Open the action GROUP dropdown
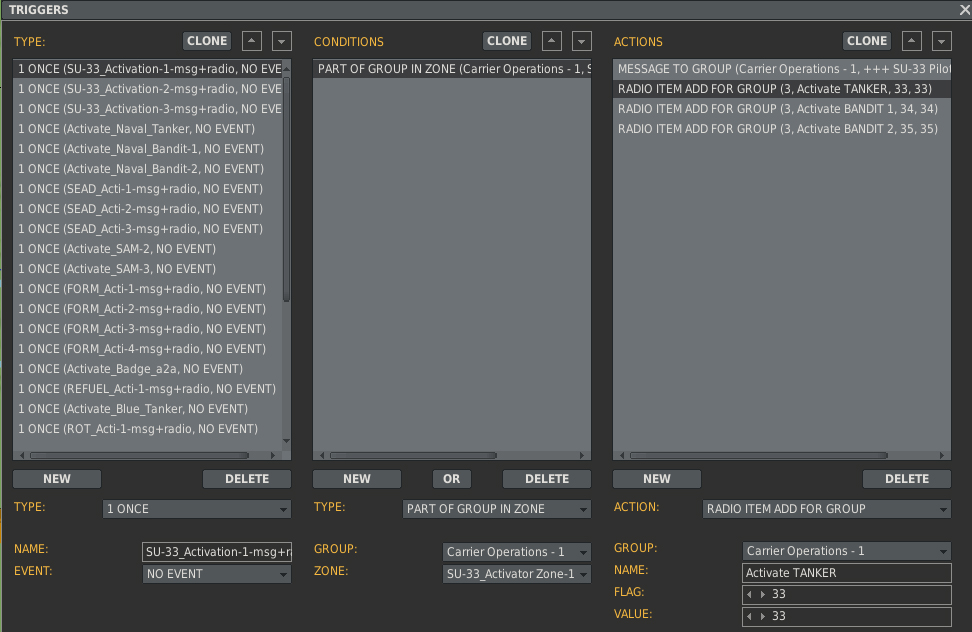 coord(846,551)
